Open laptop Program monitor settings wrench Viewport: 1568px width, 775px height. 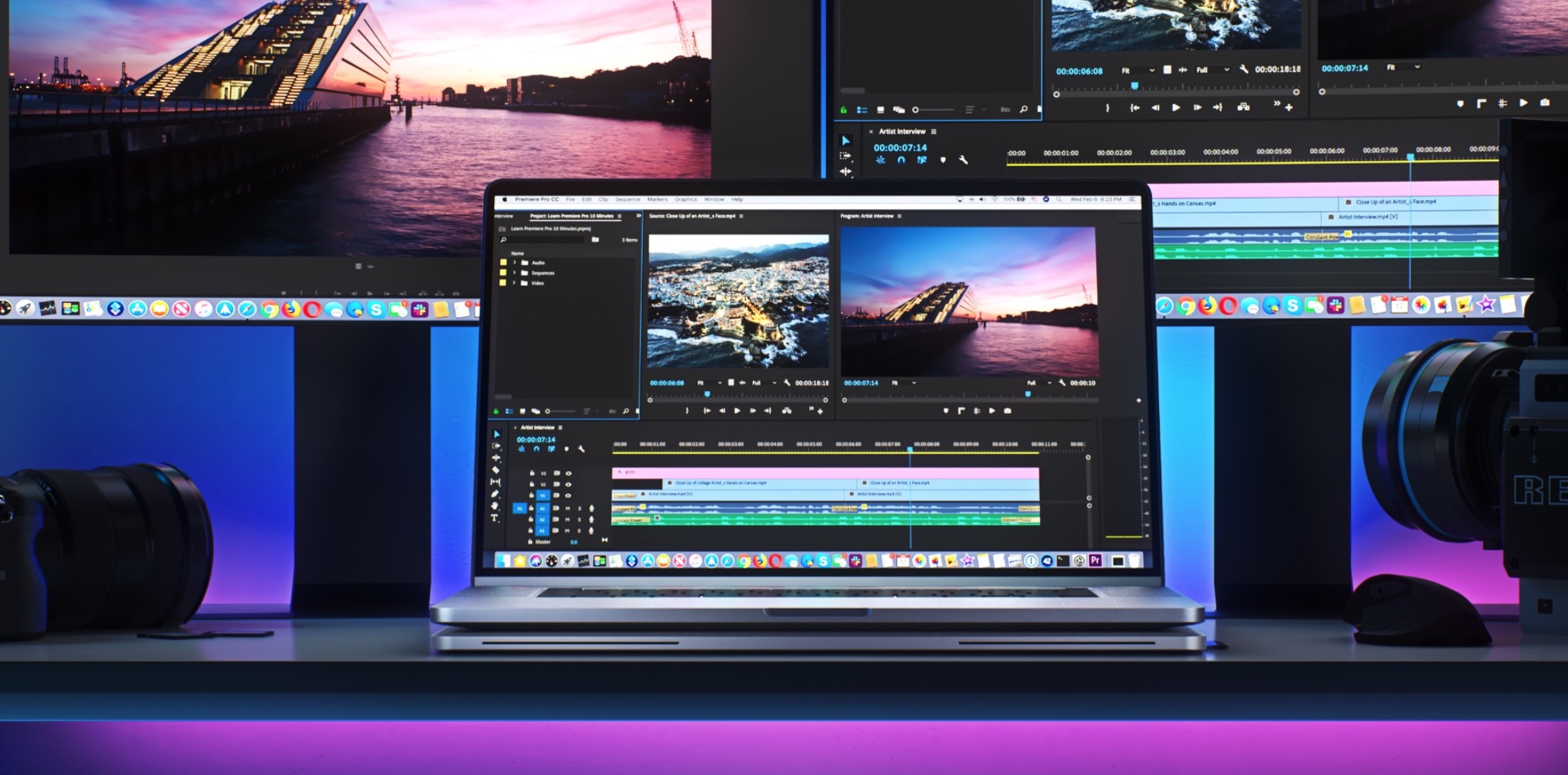coord(1062,382)
